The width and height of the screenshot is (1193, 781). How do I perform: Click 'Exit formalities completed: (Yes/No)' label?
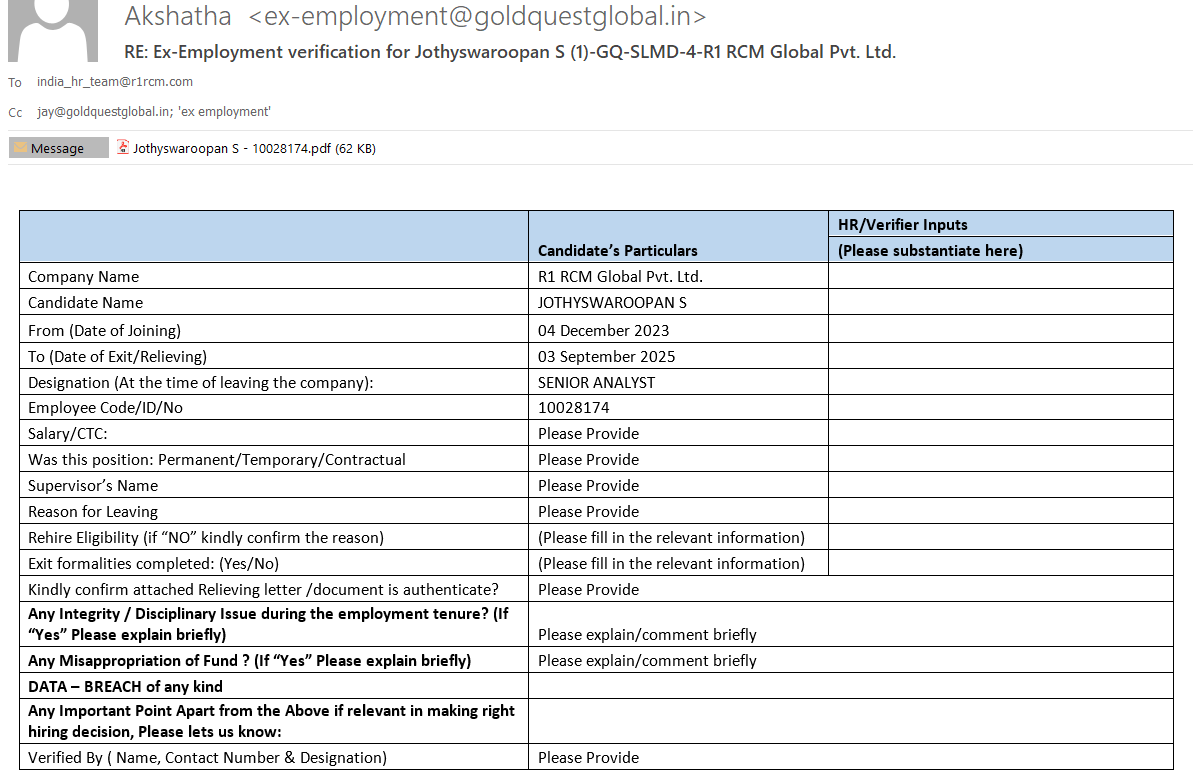(153, 563)
